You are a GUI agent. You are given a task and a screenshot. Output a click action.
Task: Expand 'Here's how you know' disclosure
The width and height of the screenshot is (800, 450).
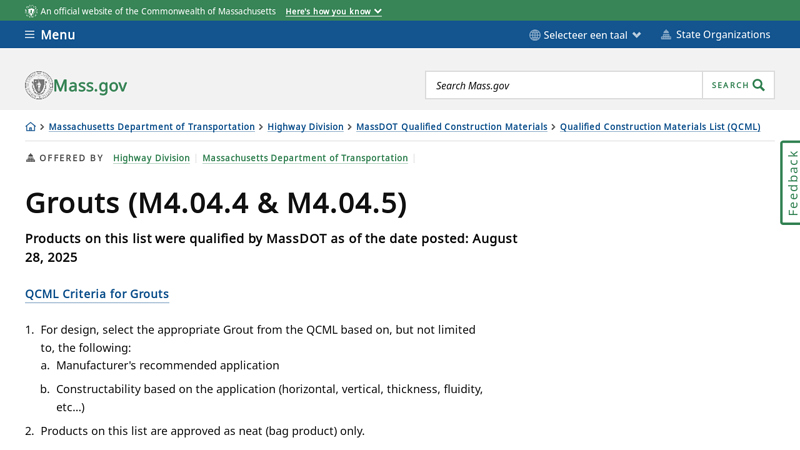pos(328,11)
